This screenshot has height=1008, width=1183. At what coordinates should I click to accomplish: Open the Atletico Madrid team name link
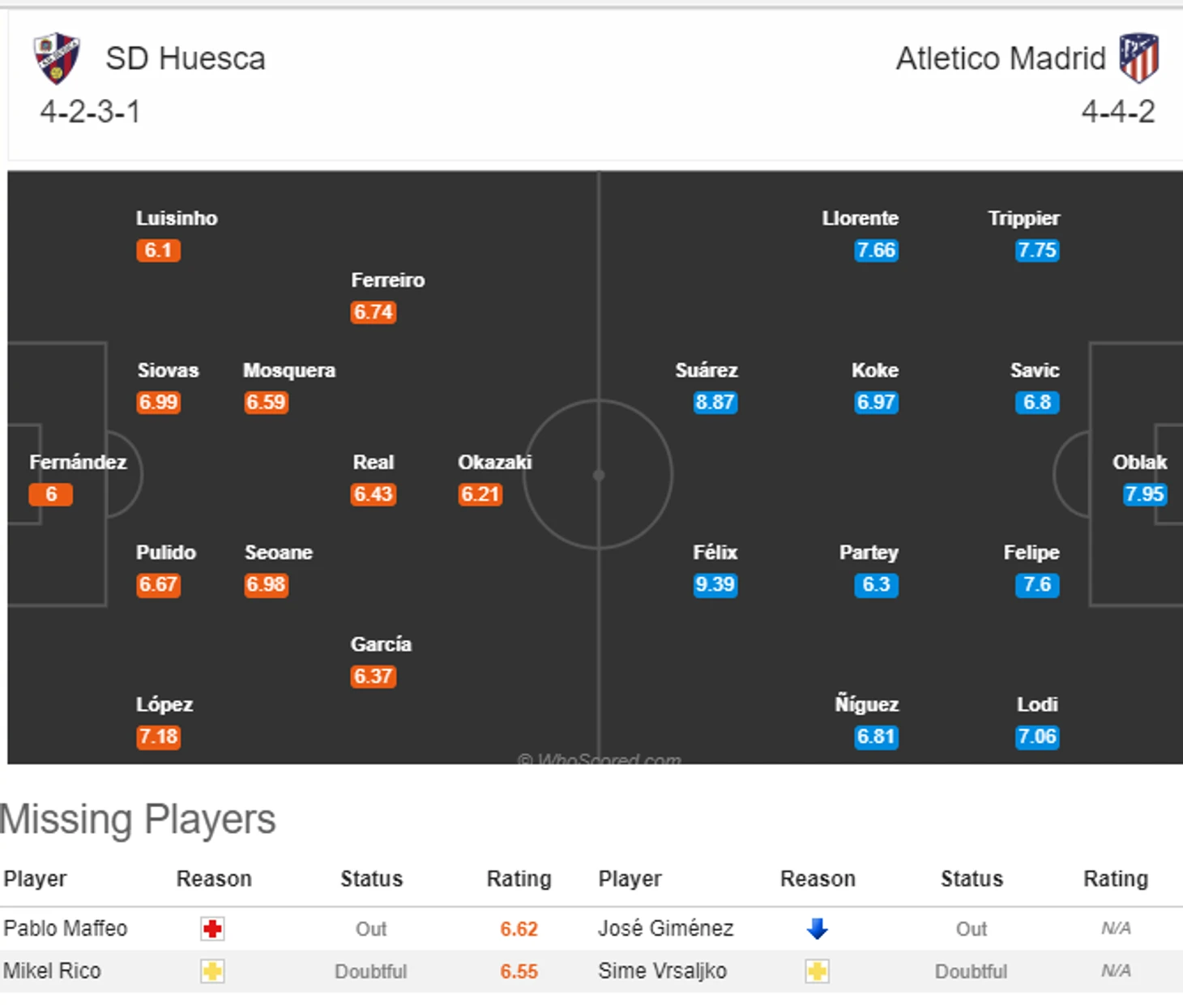click(x=1001, y=58)
